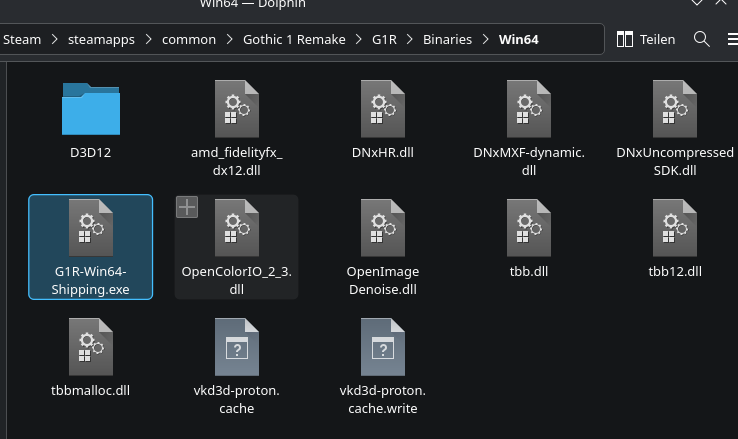This screenshot has width=738, height=439.
Task: Select the OpenImageDenoise.dll file
Action: 383,247
